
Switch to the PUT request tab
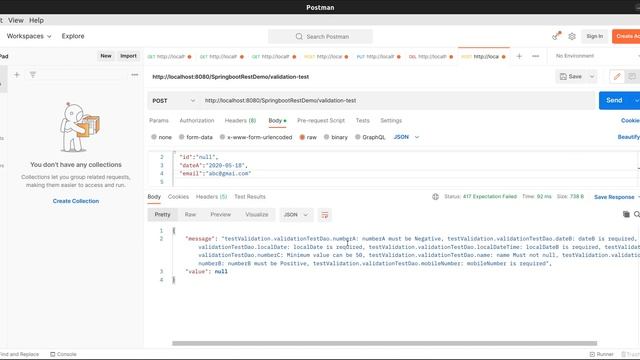pos(378,56)
